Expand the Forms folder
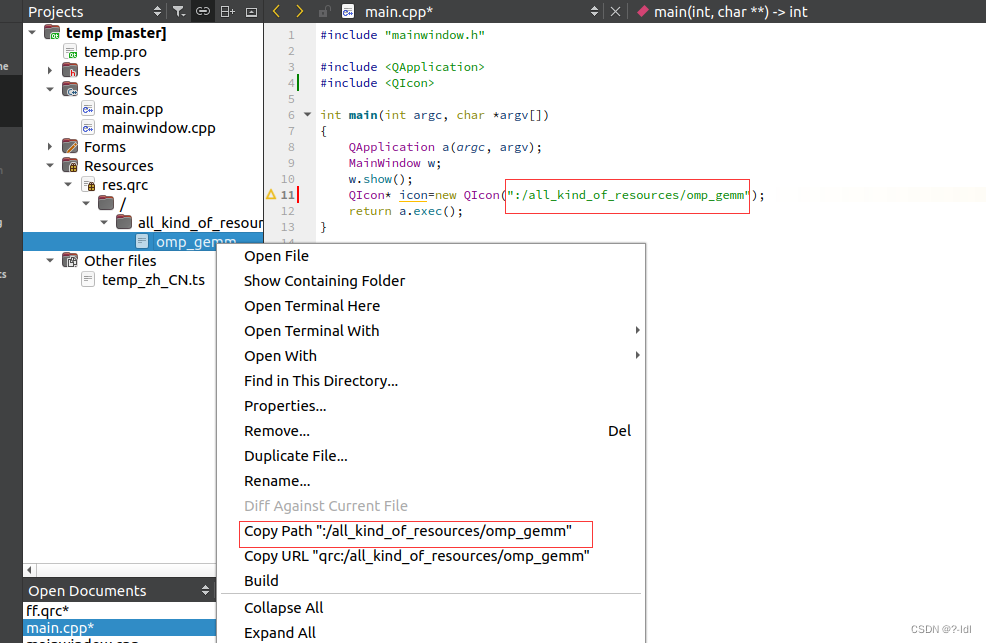The height and width of the screenshot is (643, 986). 50,146
